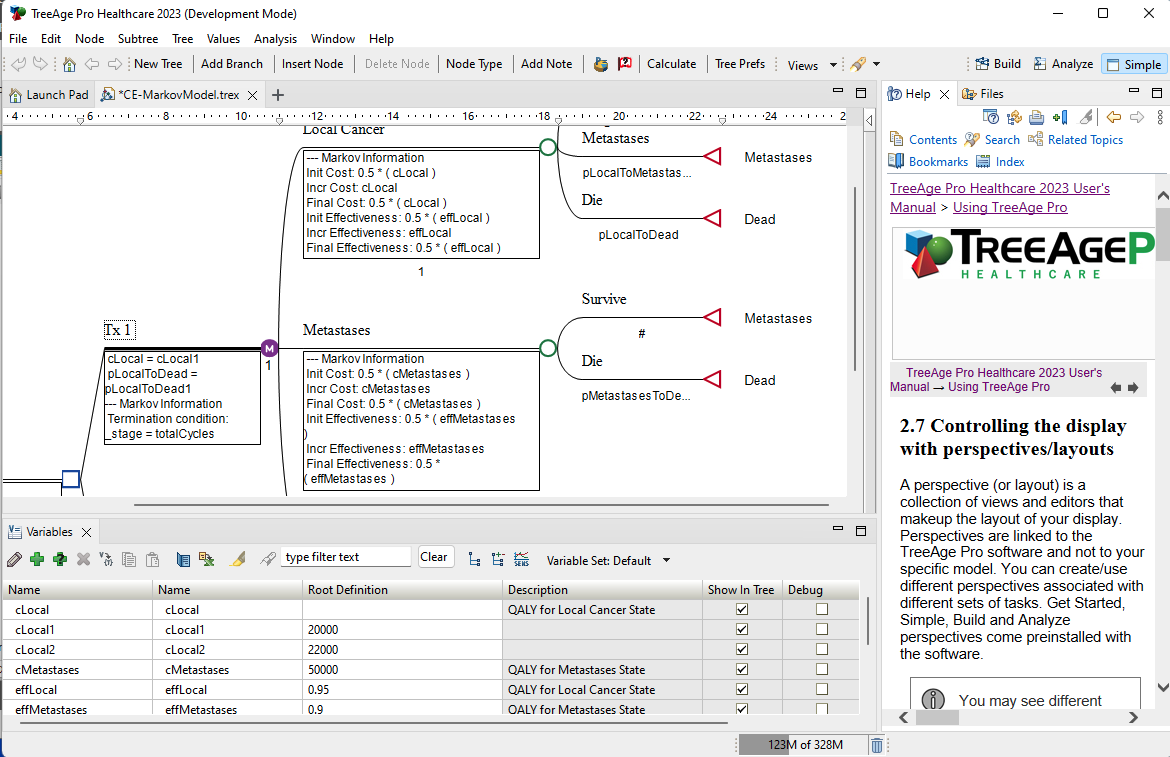Click the yellow highlighter icon in Variables toolbar
The image size is (1170, 757).
(x=238, y=559)
